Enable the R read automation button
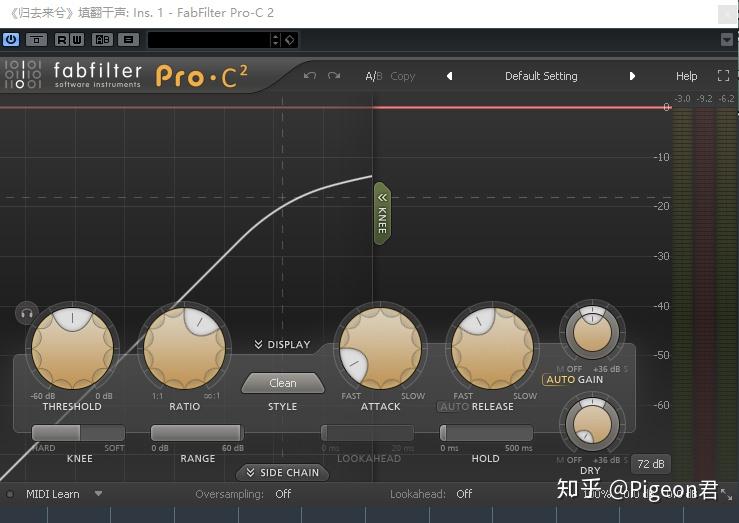 click(62, 40)
